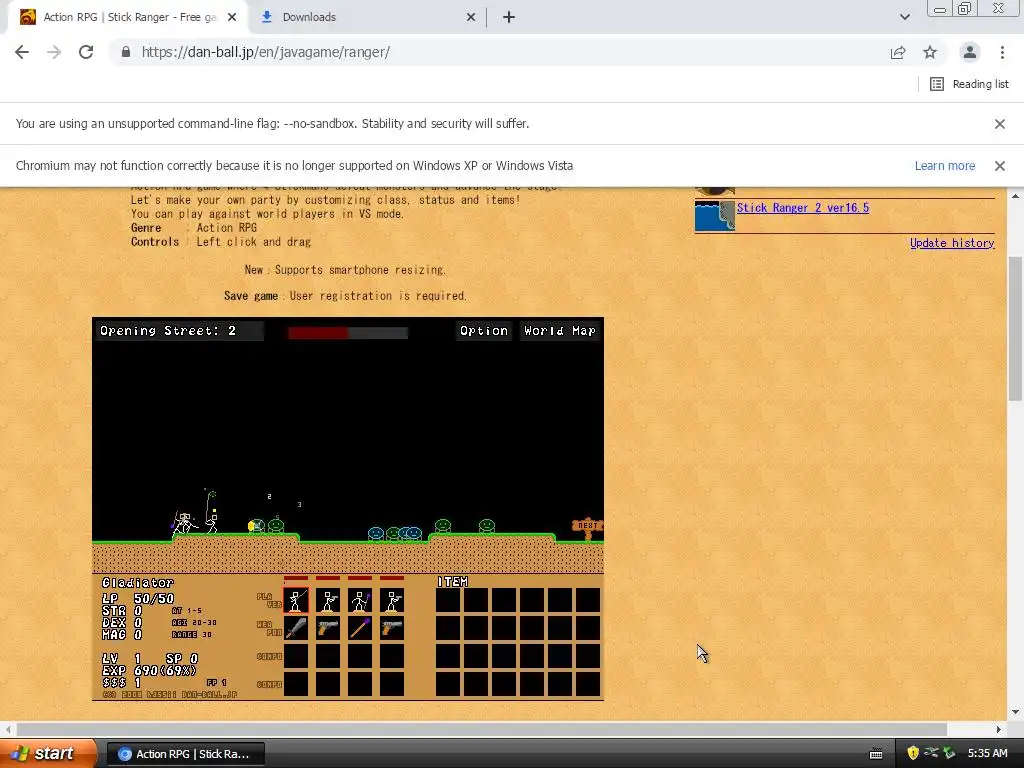Image resolution: width=1024 pixels, height=768 pixels.
Task: Click Learn more about unsupported Chromium
Action: point(944,166)
